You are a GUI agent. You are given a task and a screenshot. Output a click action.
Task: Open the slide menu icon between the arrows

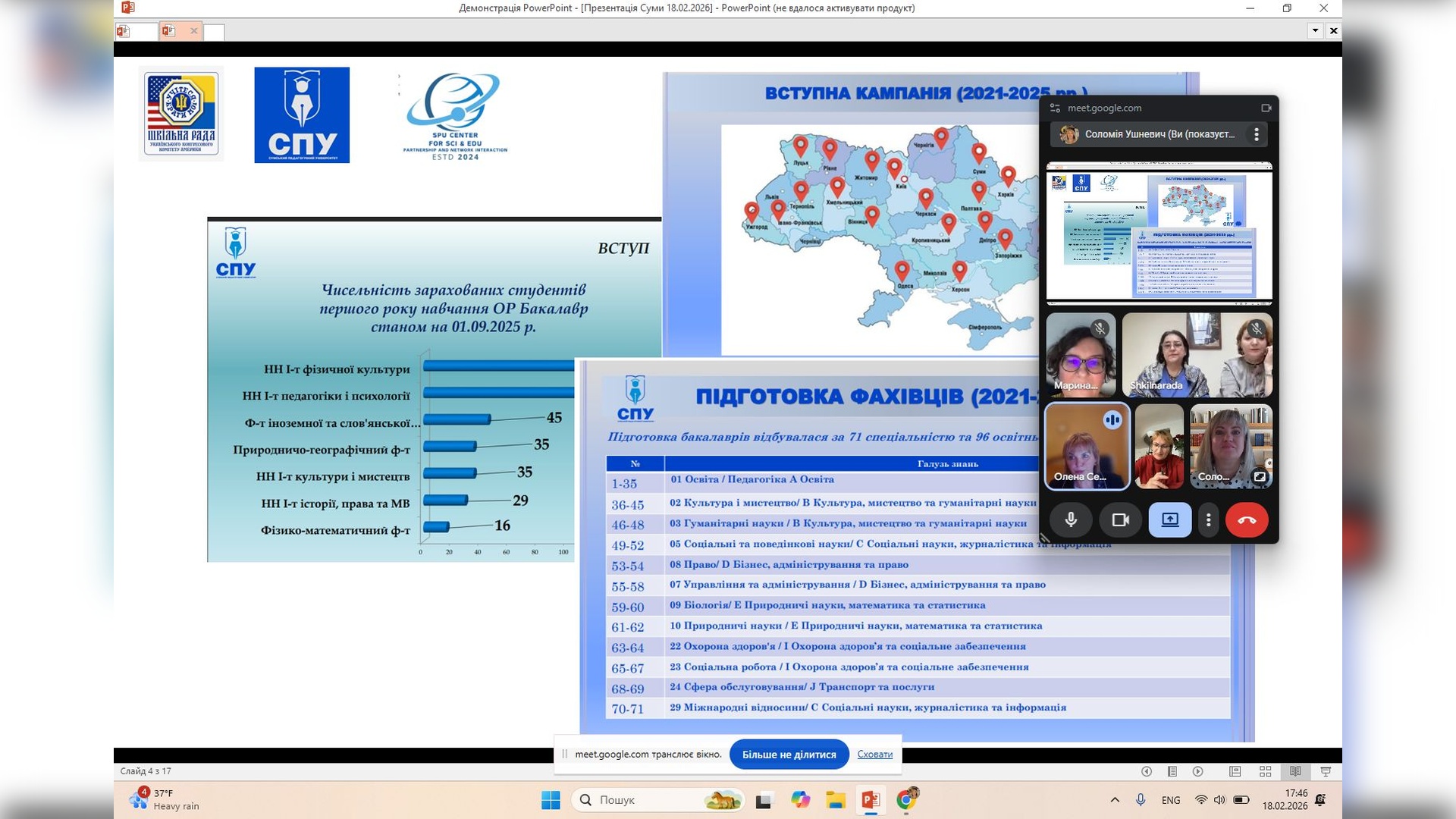pos(1172,771)
